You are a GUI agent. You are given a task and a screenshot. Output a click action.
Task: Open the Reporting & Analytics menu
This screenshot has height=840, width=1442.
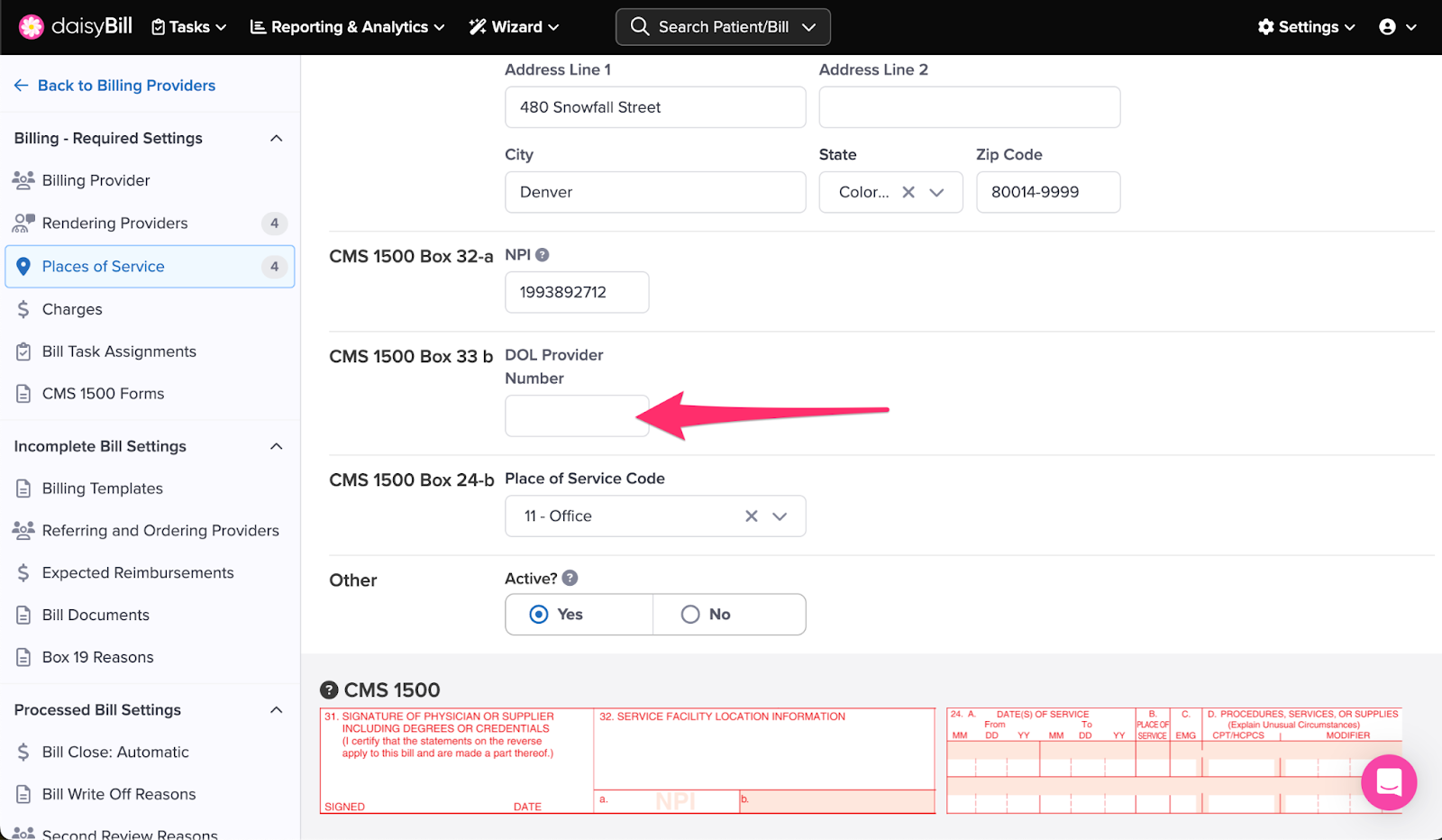[347, 27]
